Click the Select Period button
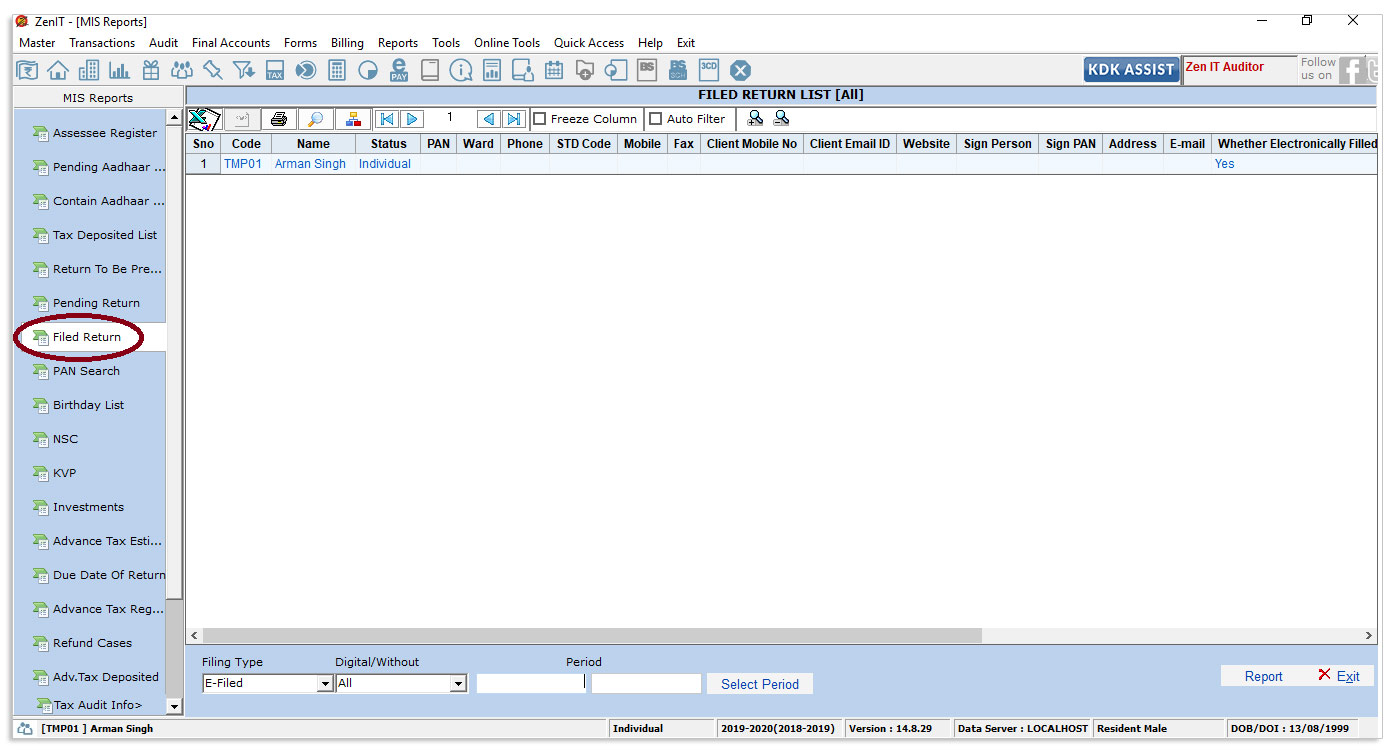Image resolution: width=1395 pixels, height=753 pixels. click(759, 684)
